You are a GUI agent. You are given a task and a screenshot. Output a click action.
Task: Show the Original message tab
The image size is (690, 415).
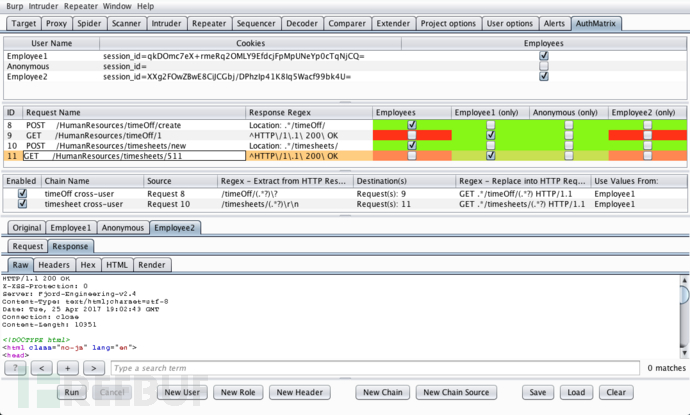pyautogui.click(x=27, y=228)
